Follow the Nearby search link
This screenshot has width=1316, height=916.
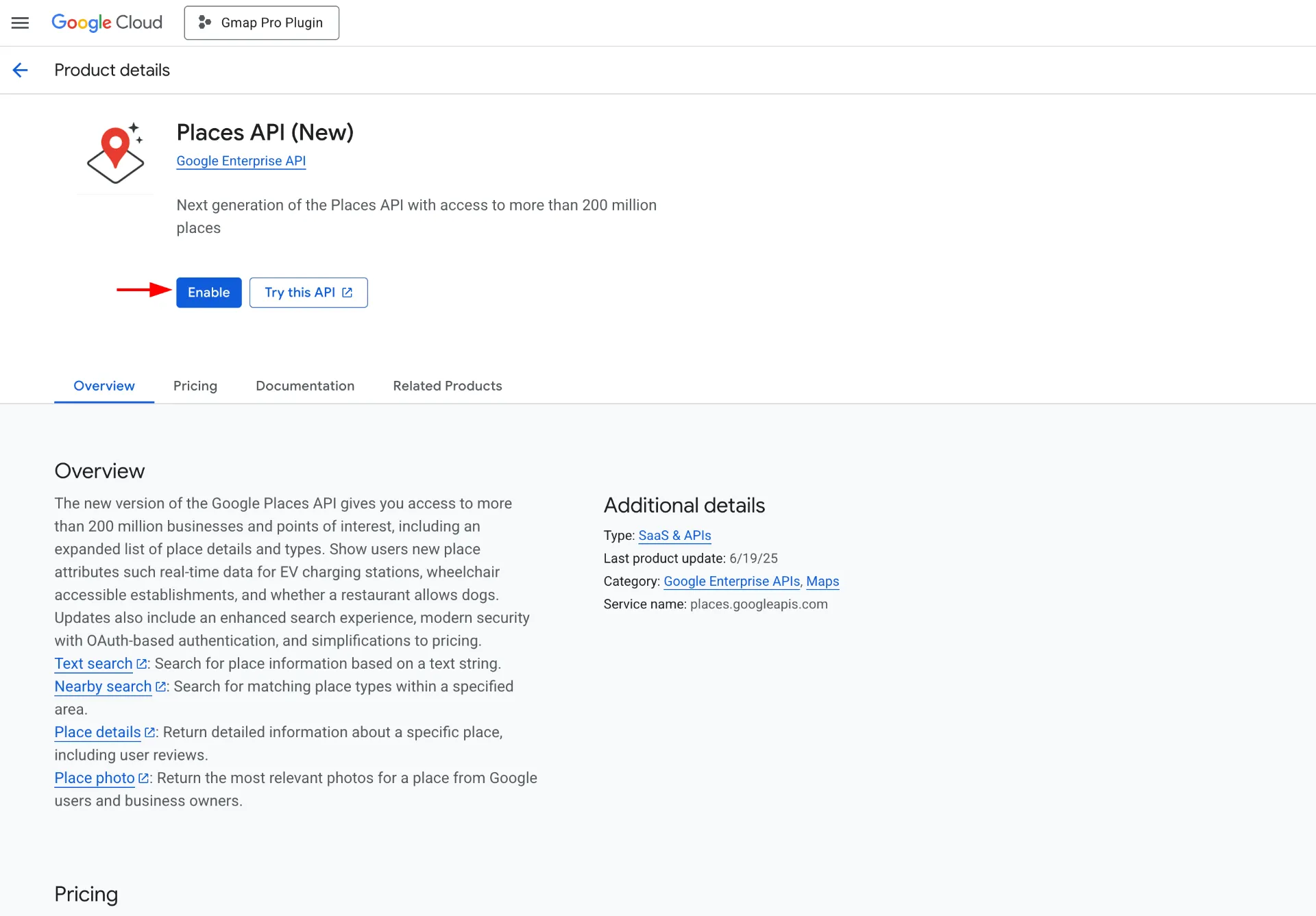click(103, 686)
